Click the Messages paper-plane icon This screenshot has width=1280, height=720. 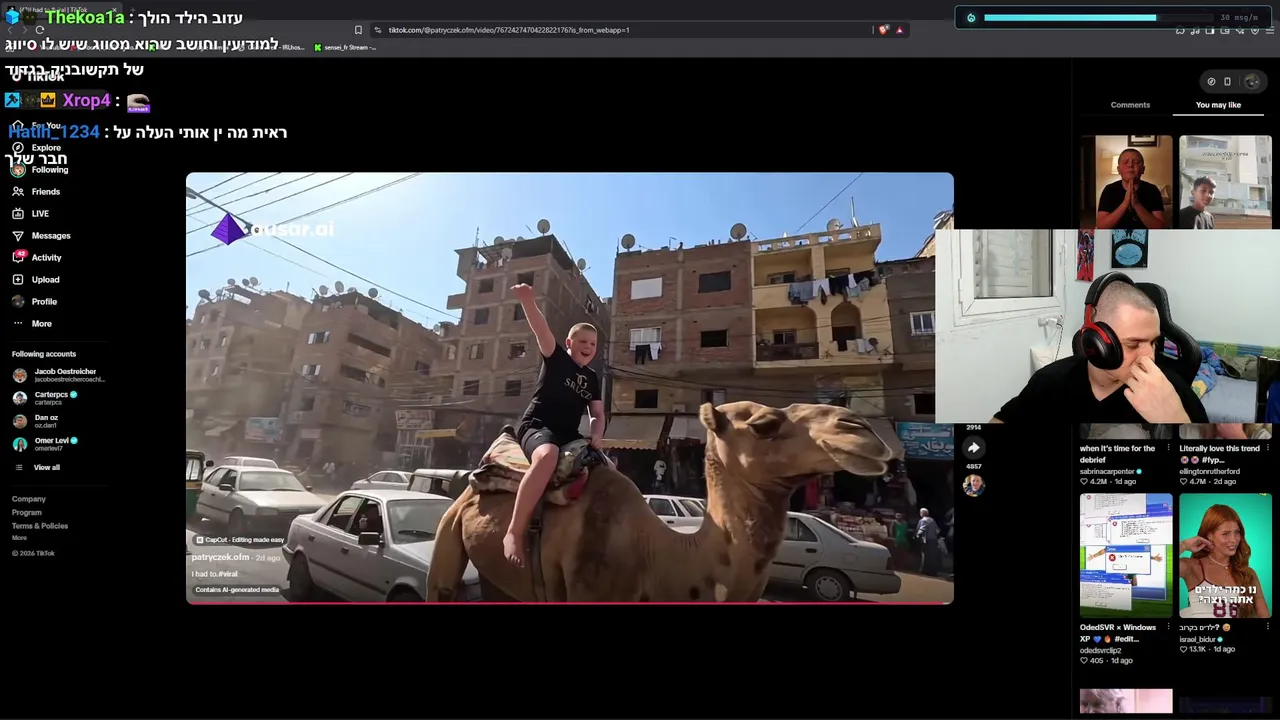tap(18, 236)
